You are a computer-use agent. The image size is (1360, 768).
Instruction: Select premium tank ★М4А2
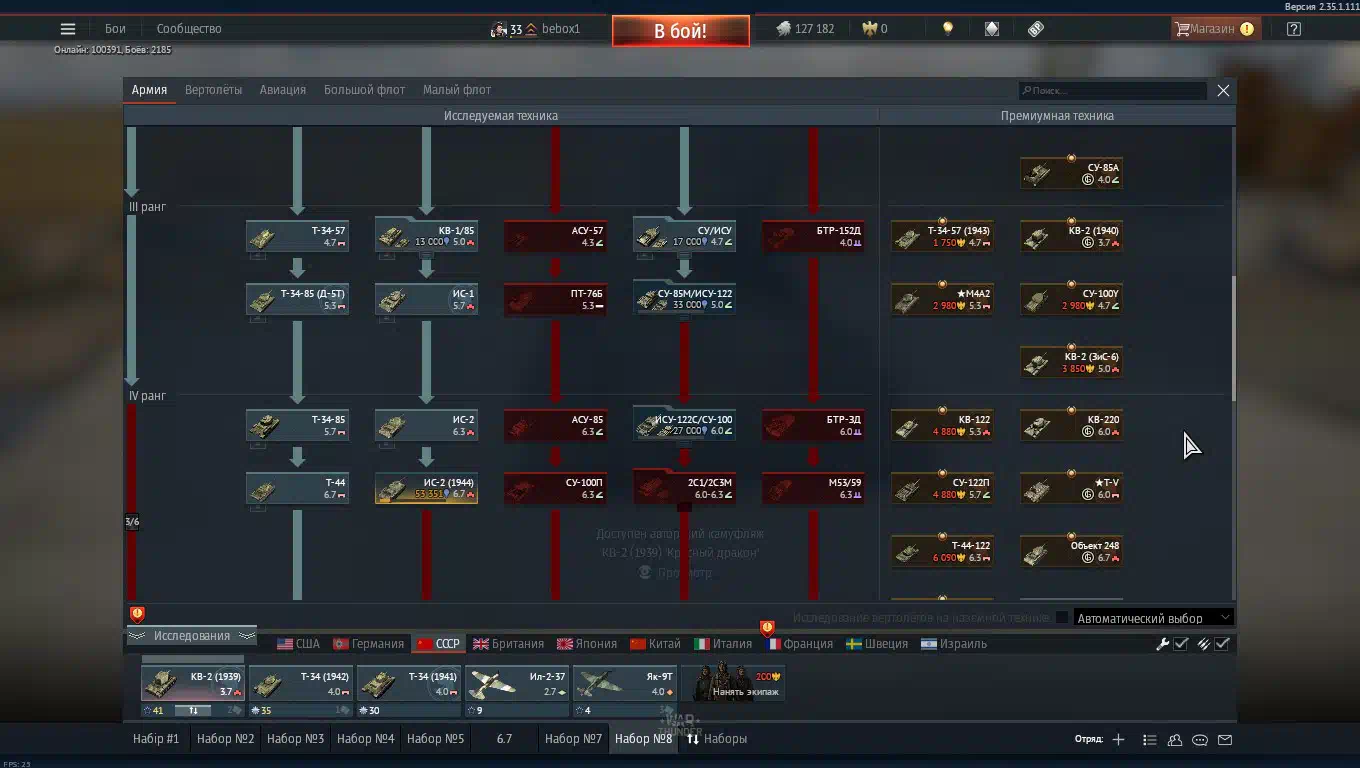click(942, 299)
